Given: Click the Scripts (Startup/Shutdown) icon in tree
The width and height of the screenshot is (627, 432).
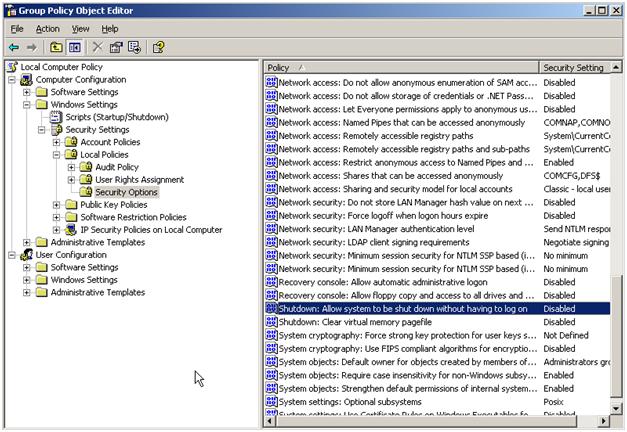Looking at the screenshot, I should tap(56, 117).
